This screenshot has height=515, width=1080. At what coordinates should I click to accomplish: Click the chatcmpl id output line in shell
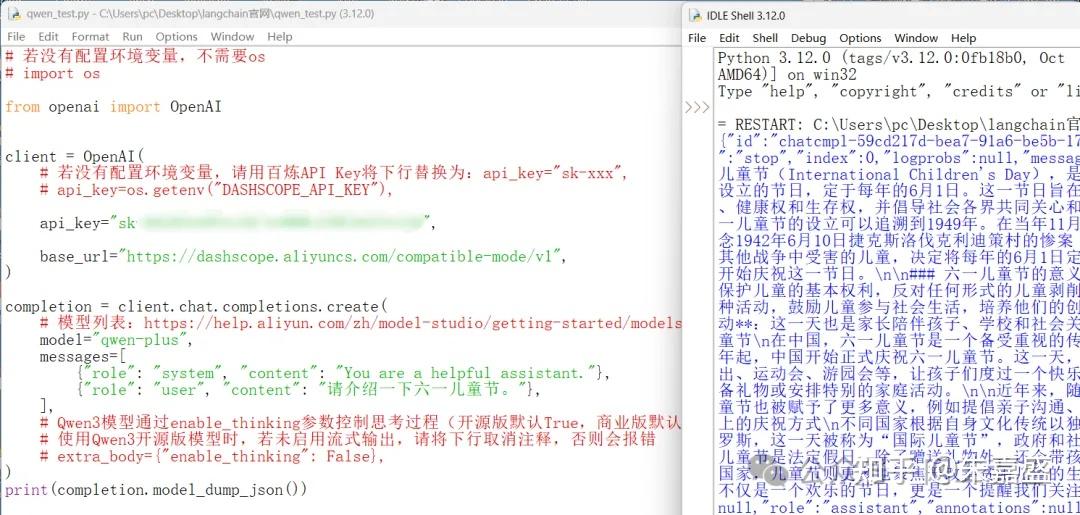pyautogui.click(x=898, y=141)
